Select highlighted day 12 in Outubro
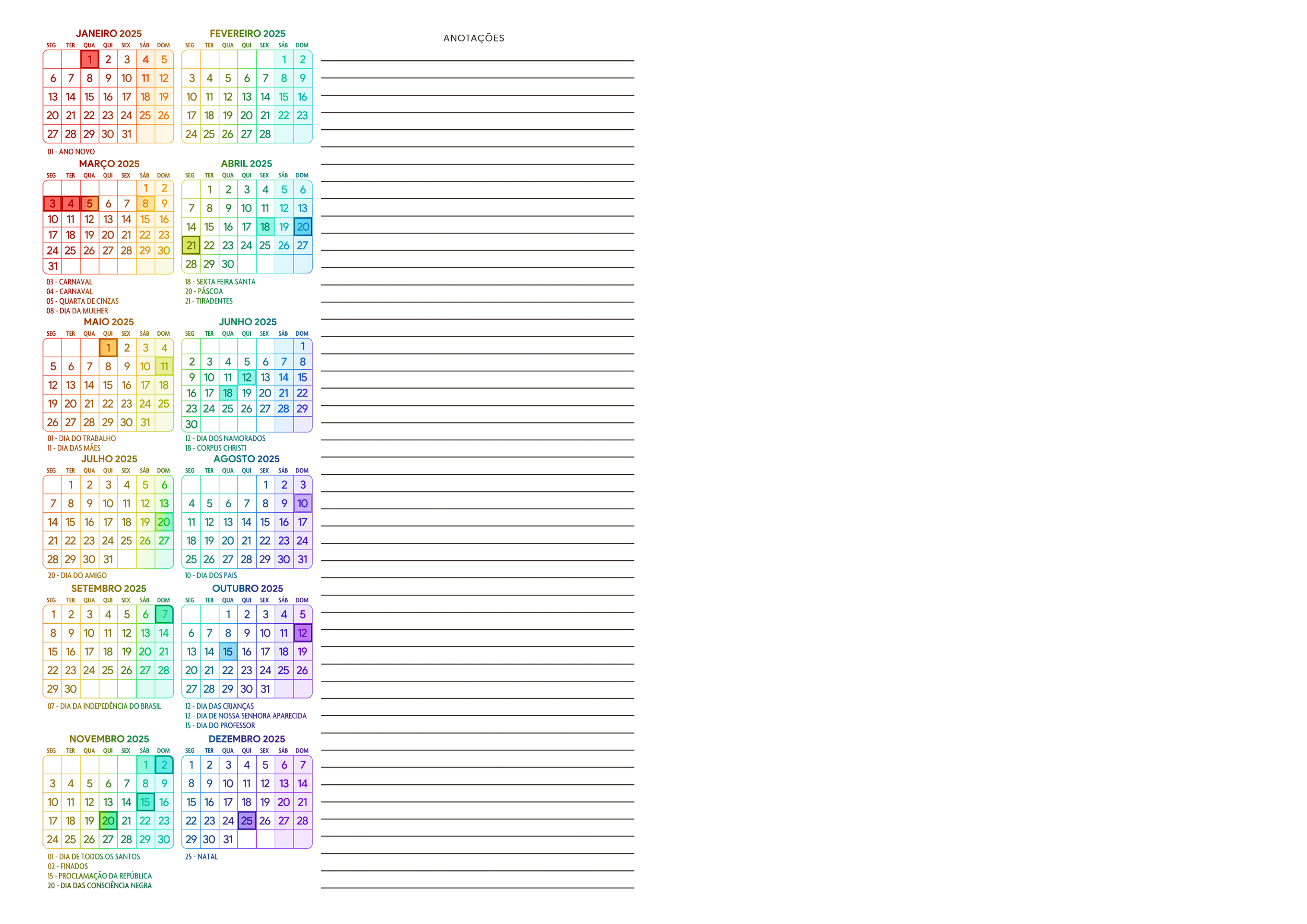The width and height of the screenshot is (1307, 924). click(x=303, y=633)
